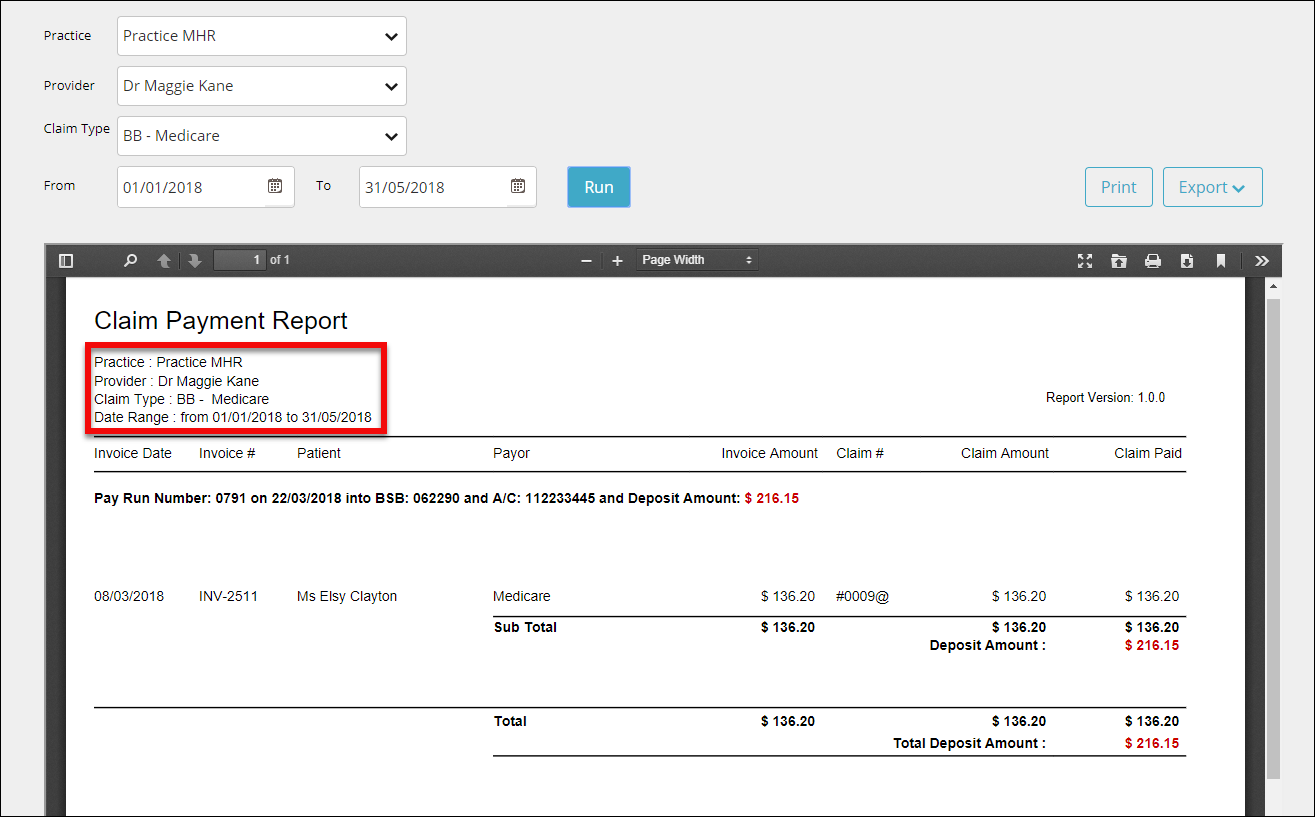Go to next page arrow
Image resolution: width=1315 pixels, height=817 pixels.
[x=195, y=261]
